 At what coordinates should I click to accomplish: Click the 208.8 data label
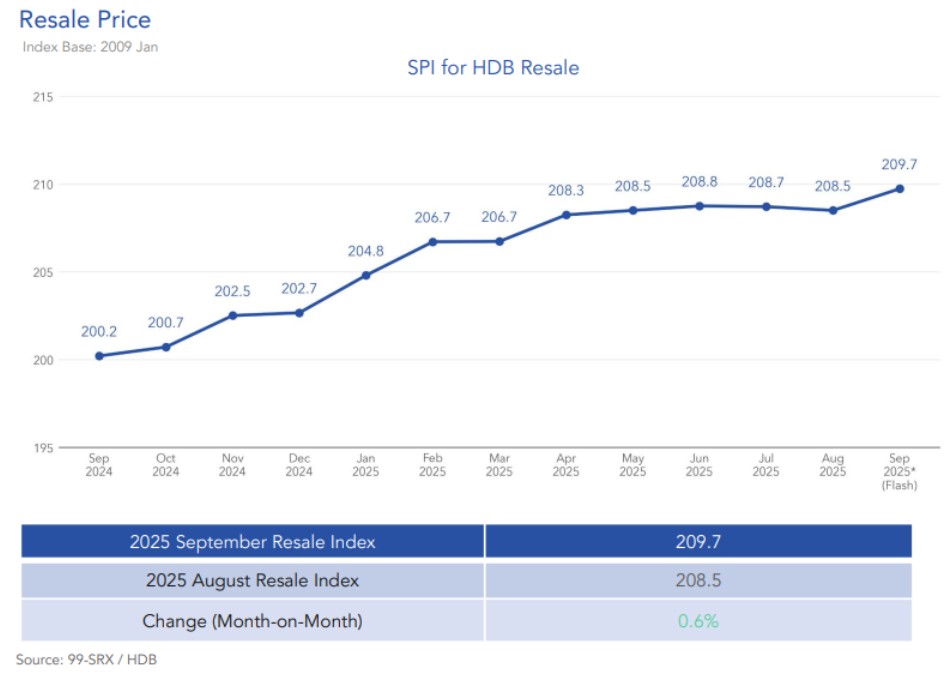click(x=699, y=182)
